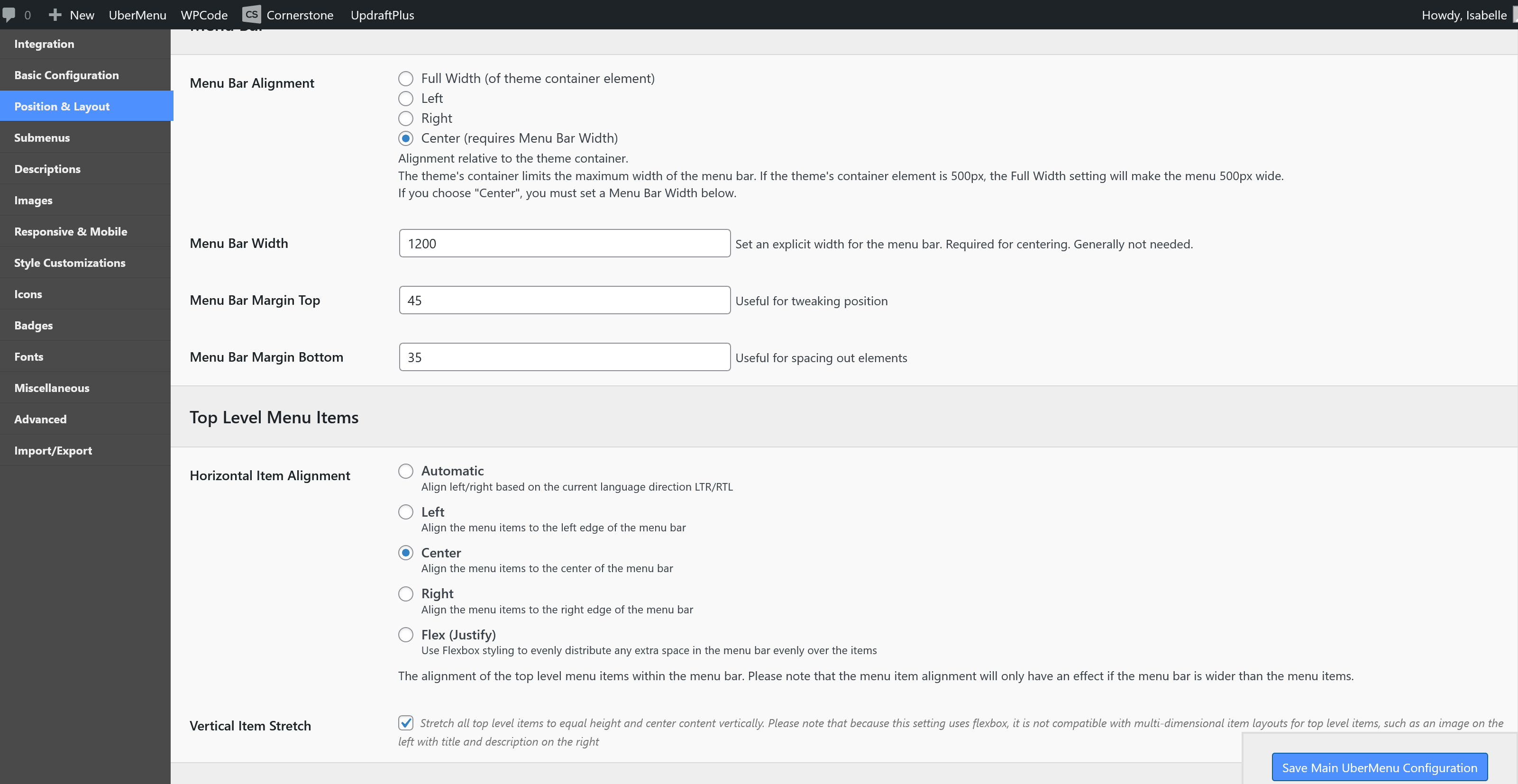This screenshot has height=784, width=1518.
Task: Click the Menu Bar Margin Bottom field
Action: point(565,357)
